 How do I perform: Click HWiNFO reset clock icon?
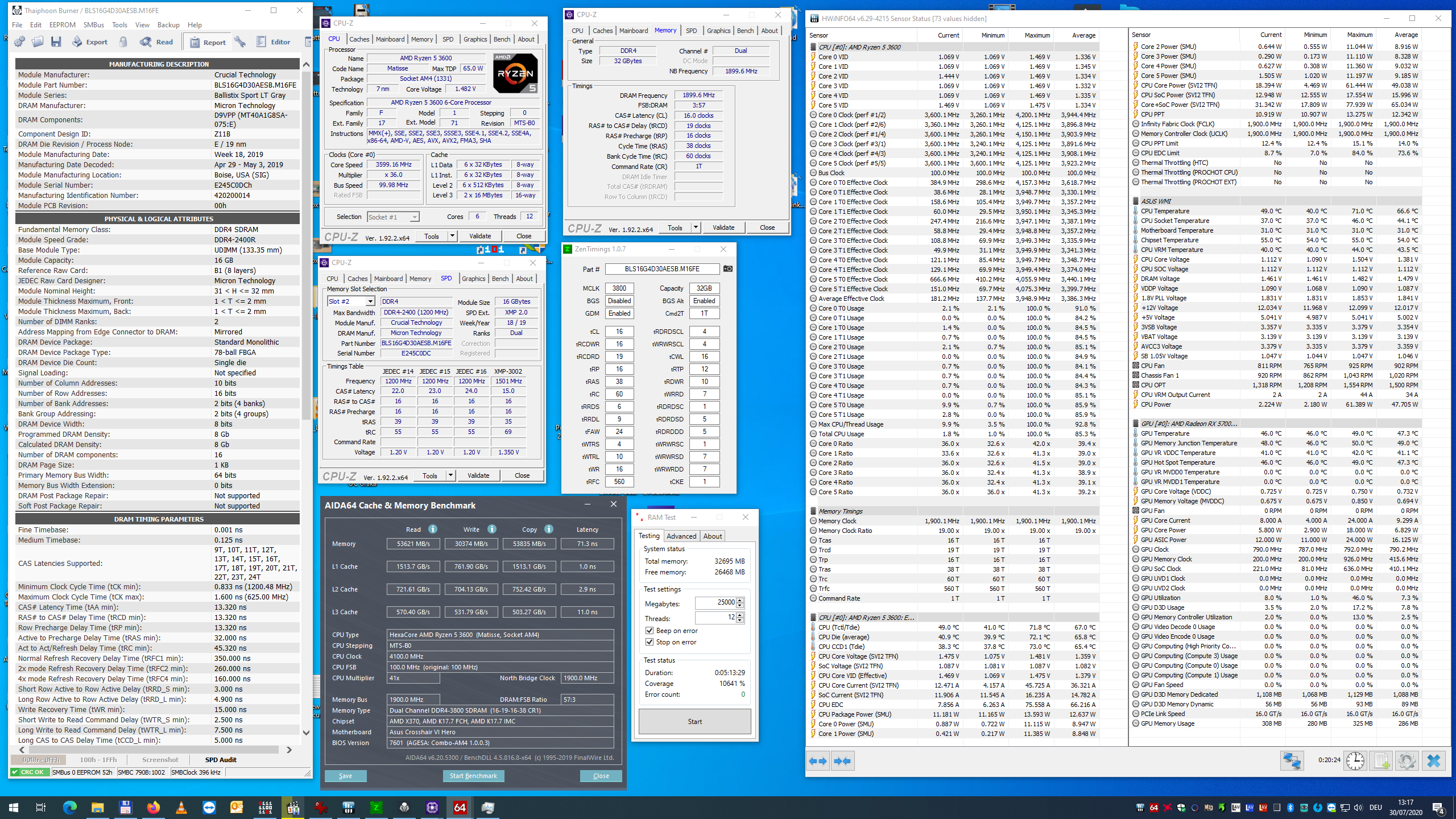(x=1355, y=760)
